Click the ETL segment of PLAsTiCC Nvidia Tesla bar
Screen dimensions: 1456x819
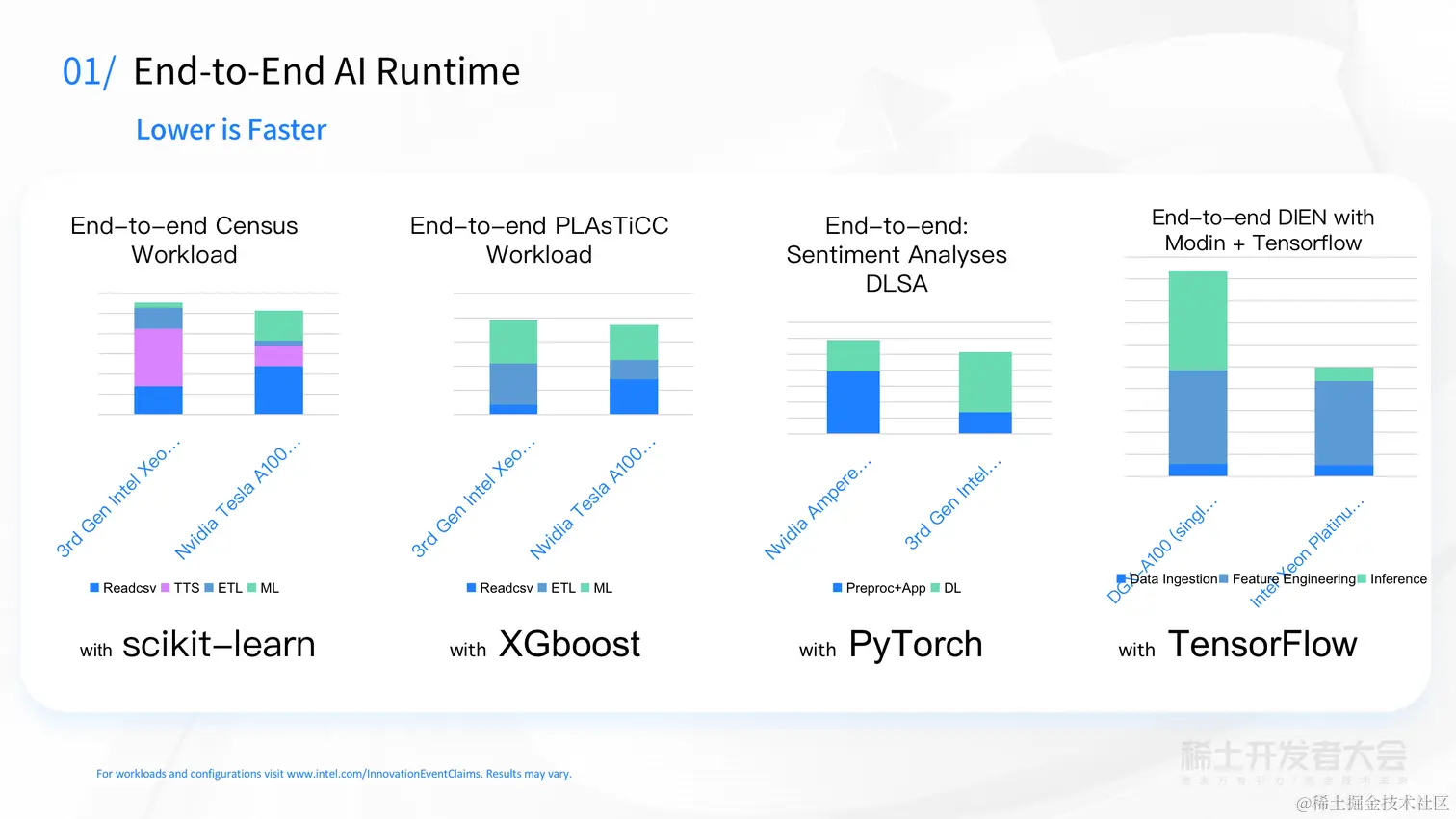[634, 370]
